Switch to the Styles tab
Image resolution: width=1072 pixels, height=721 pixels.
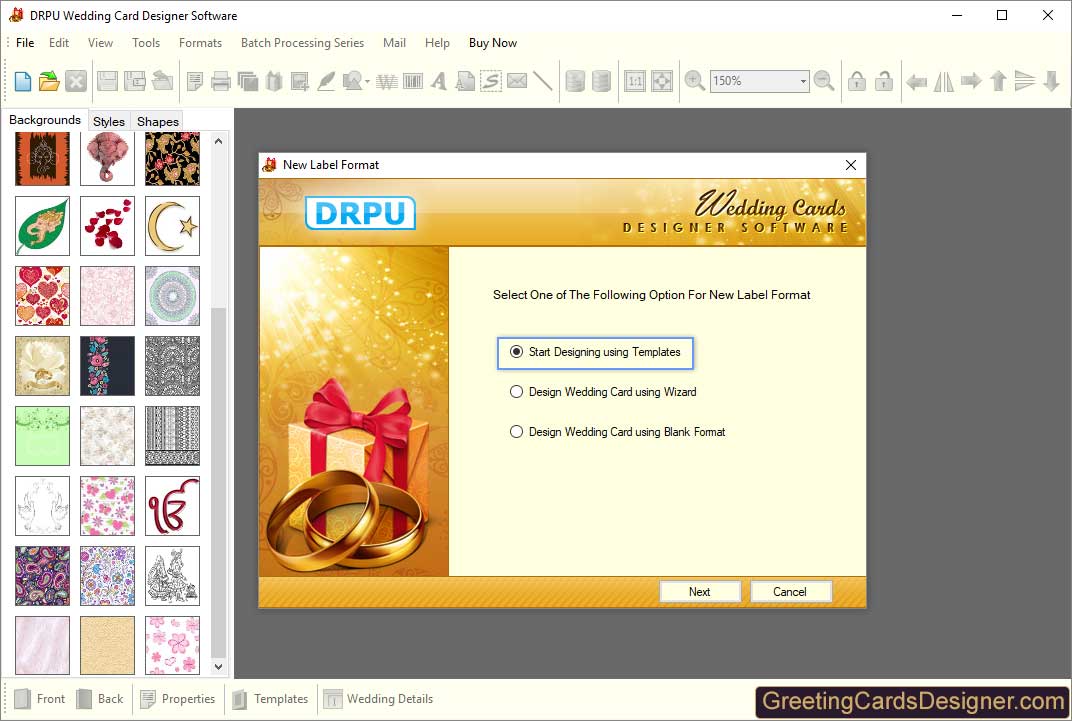pyautogui.click(x=109, y=121)
